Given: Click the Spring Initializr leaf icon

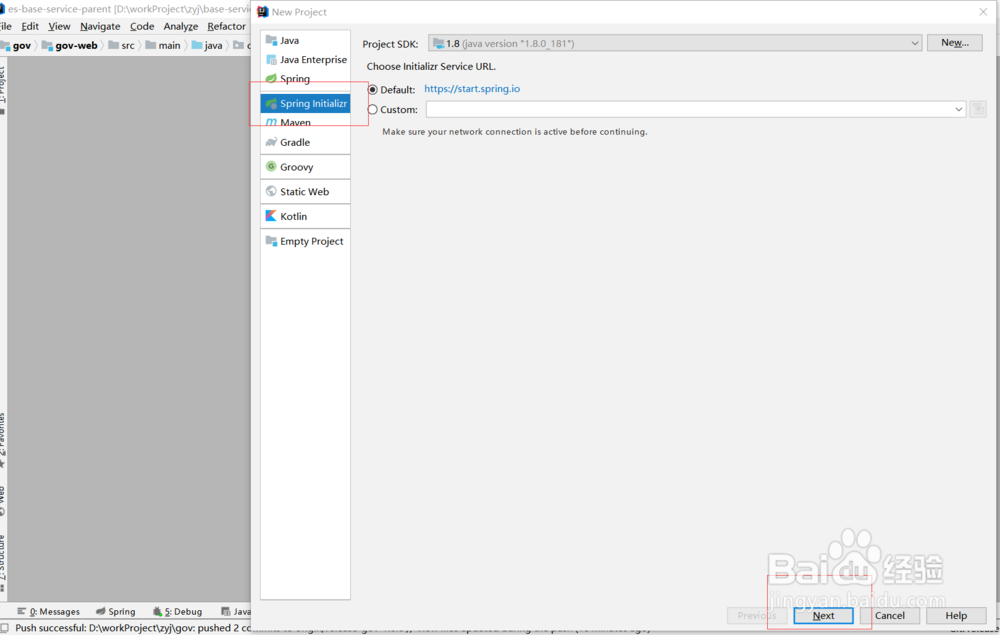Looking at the screenshot, I should (x=271, y=103).
